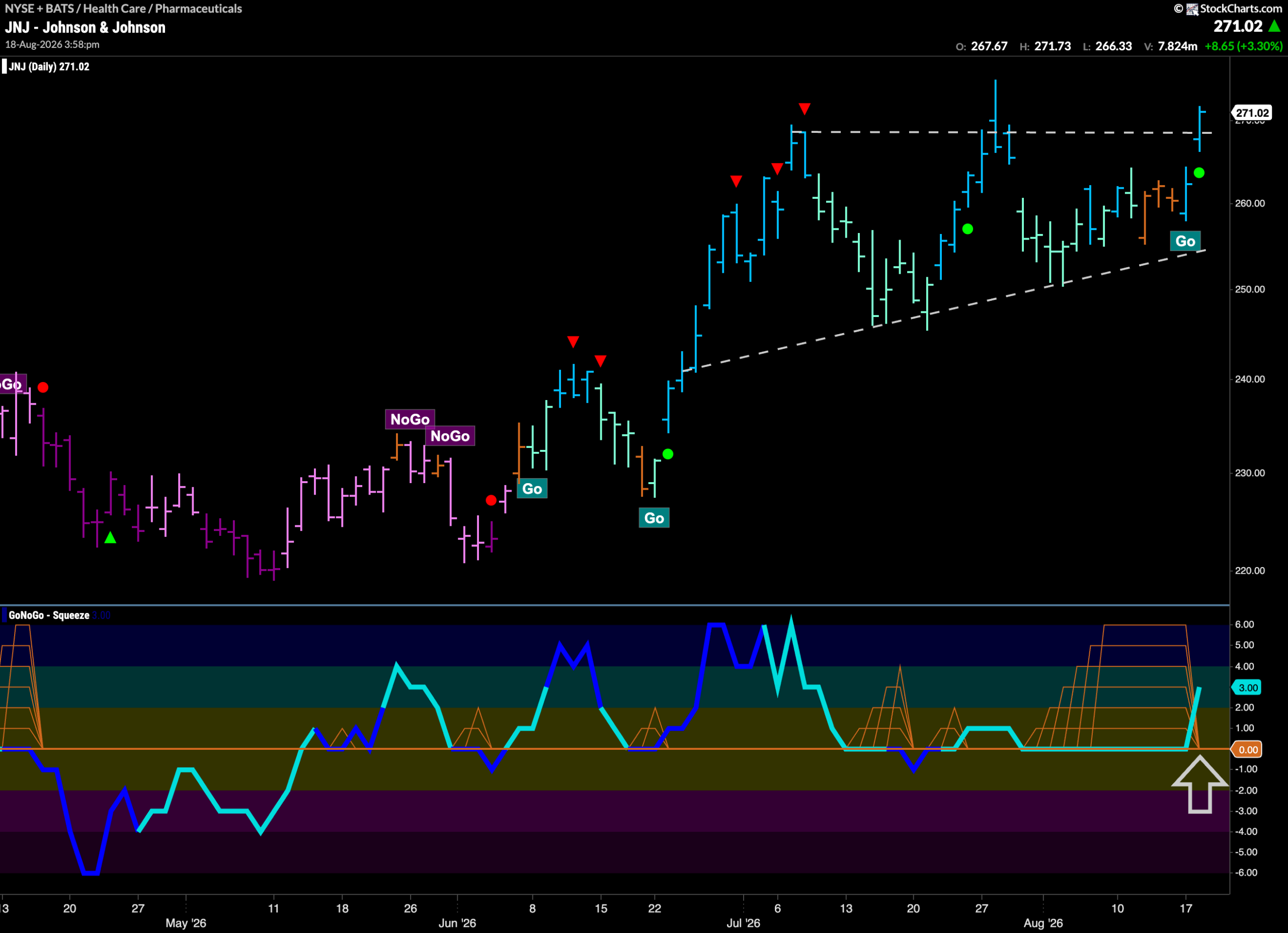Click the green up-triangle near April 24

click(110, 537)
